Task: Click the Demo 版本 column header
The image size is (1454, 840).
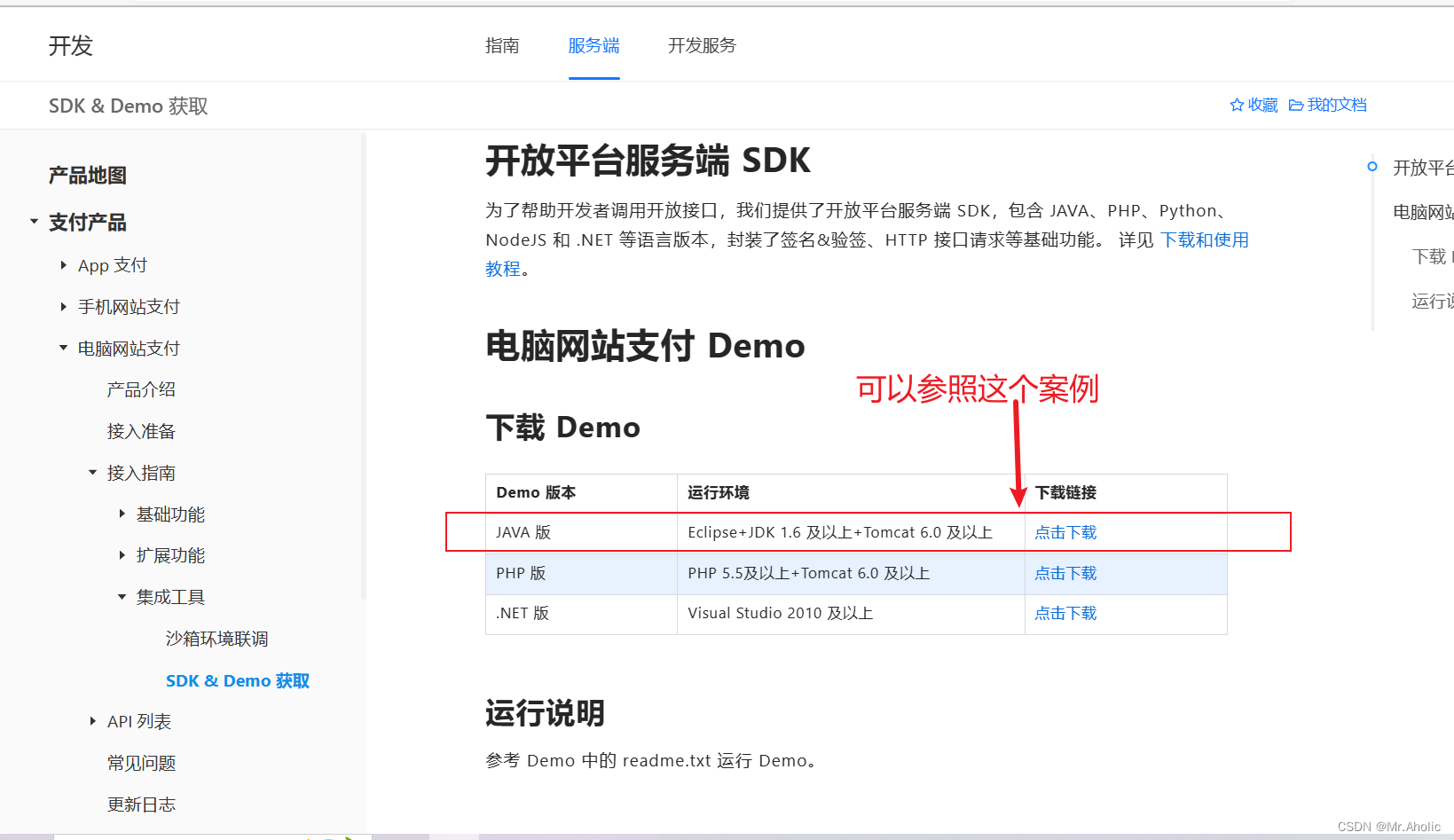Action: click(x=581, y=493)
